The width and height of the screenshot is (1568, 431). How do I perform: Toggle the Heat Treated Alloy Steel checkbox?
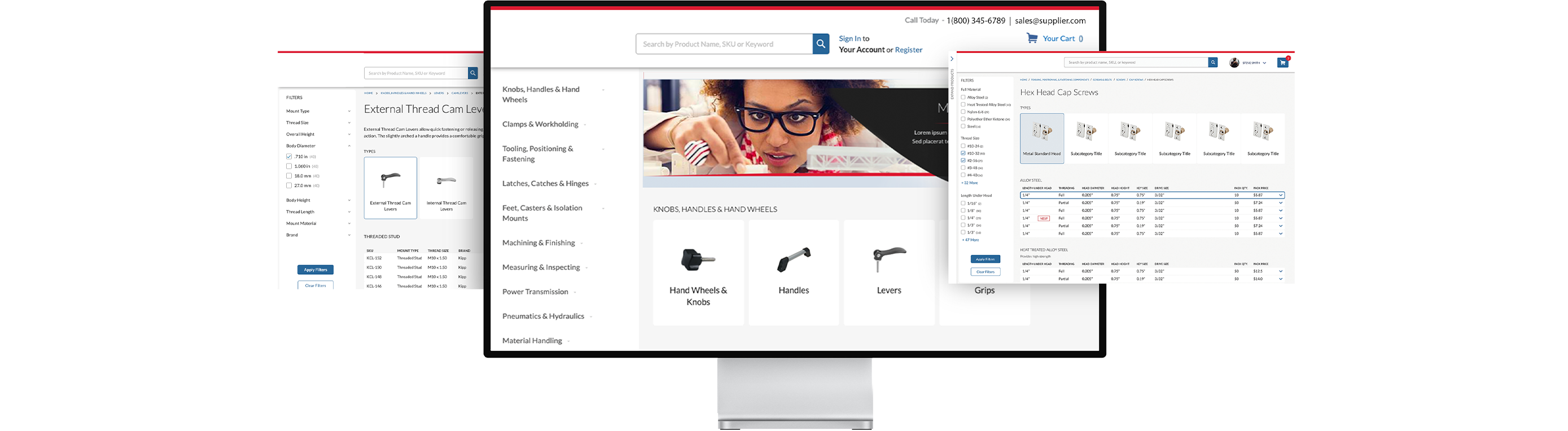(x=963, y=105)
